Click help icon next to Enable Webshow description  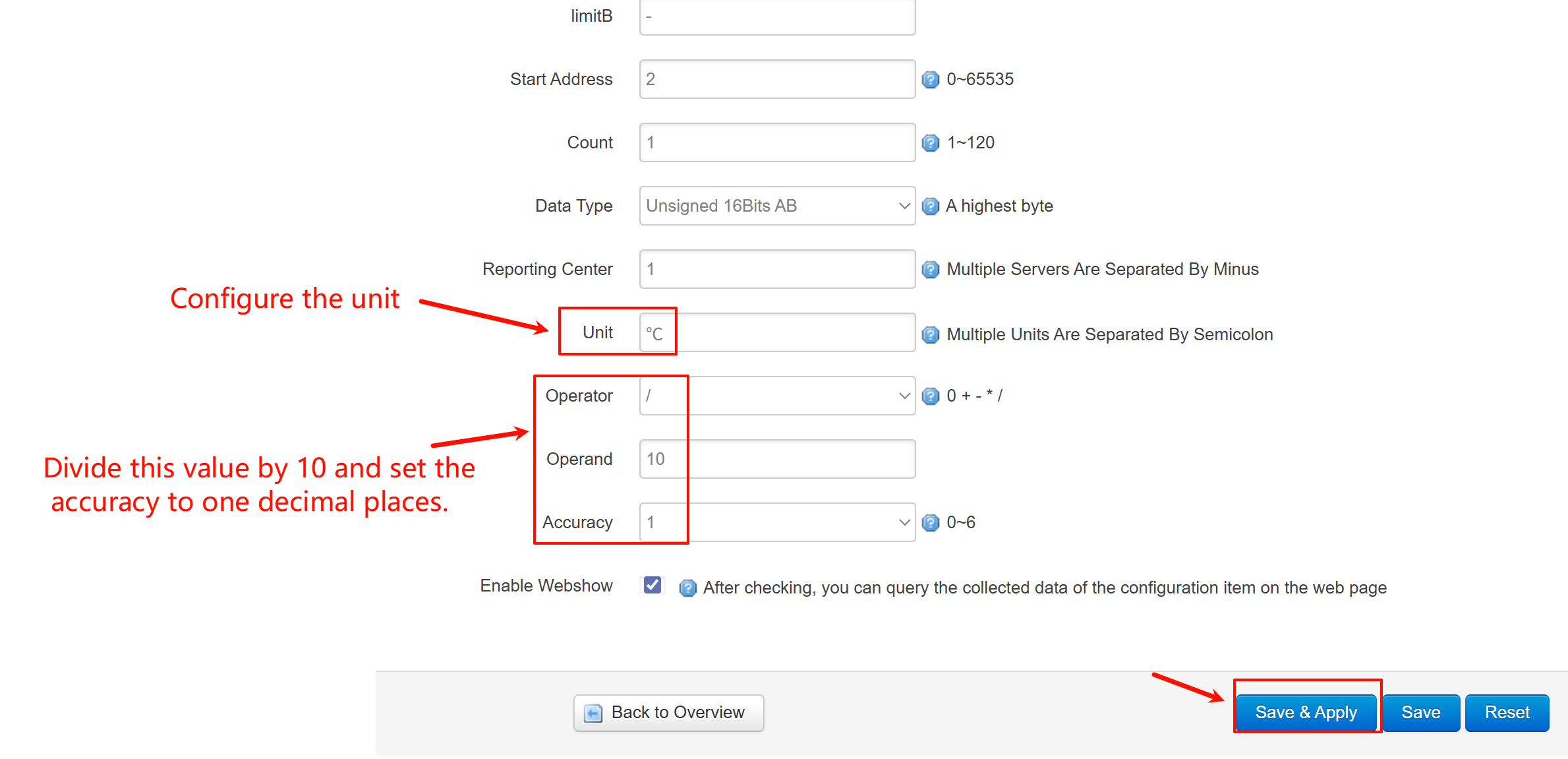[687, 588]
